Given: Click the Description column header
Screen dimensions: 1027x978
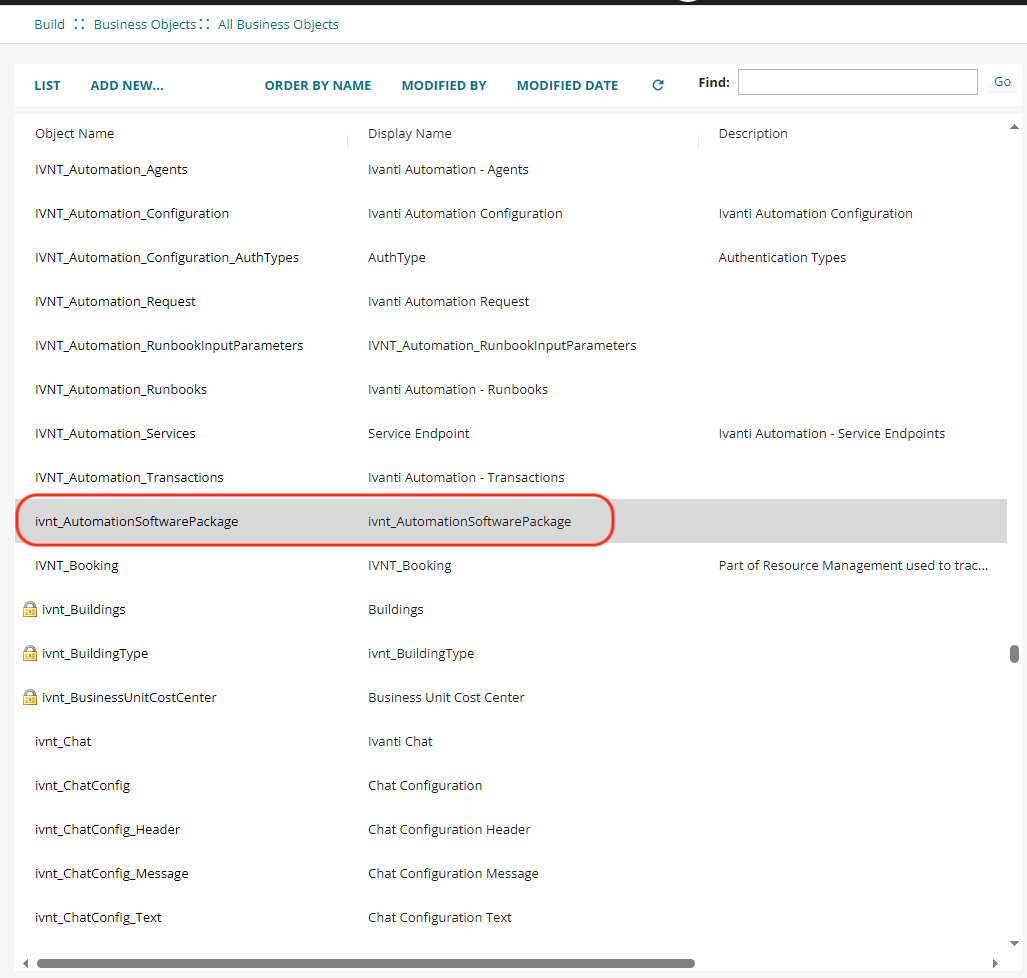Looking at the screenshot, I should [x=753, y=133].
